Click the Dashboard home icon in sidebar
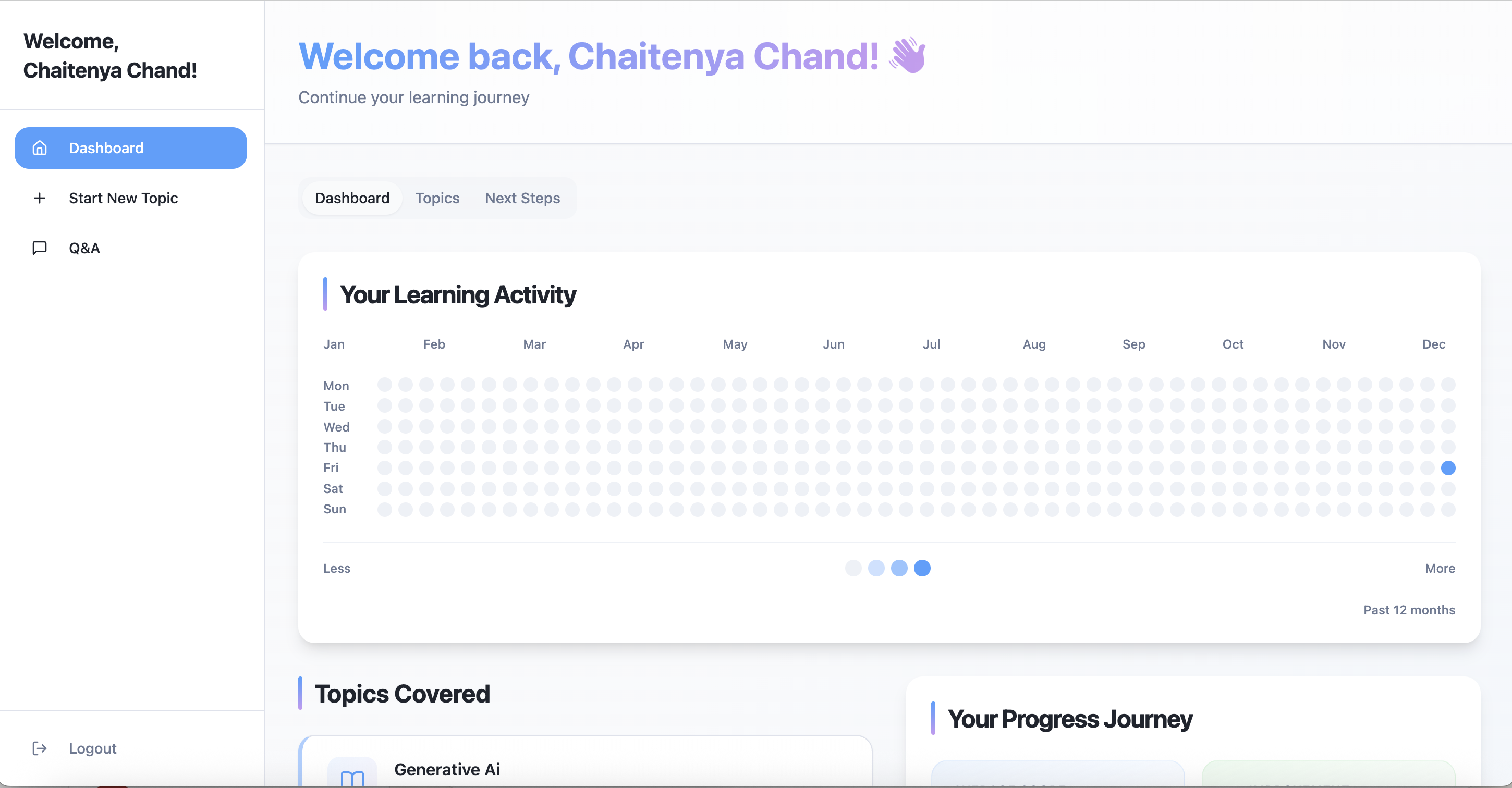 [39, 148]
